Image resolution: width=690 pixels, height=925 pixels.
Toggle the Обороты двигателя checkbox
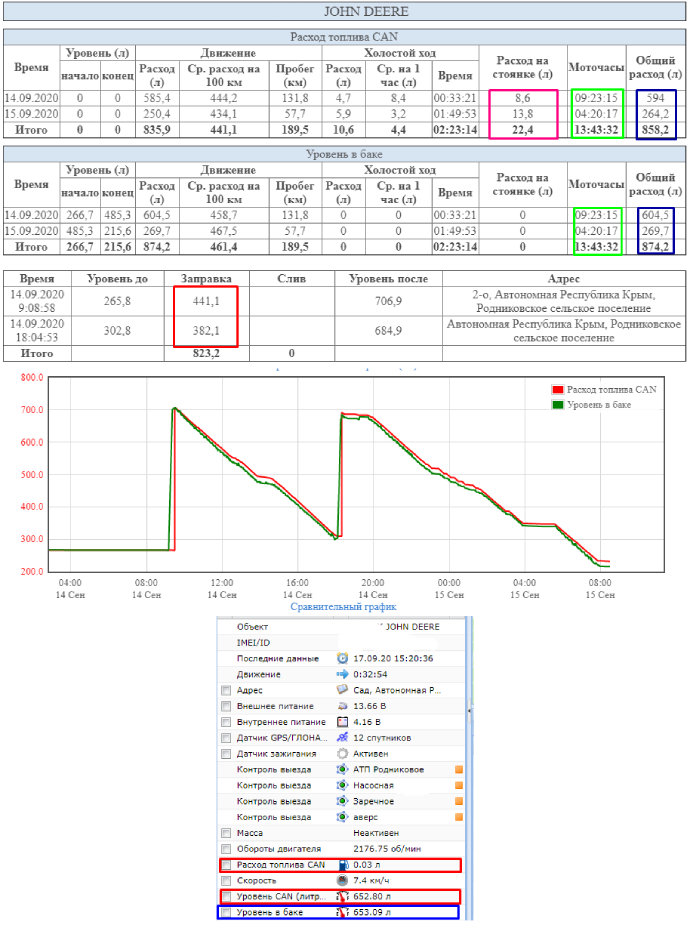[x=226, y=848]
